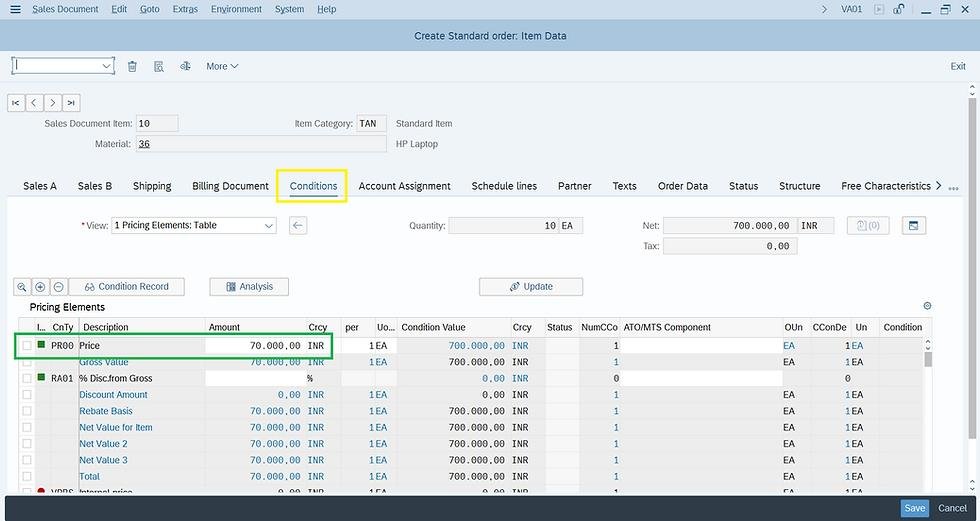
Task: Switch to the Shipping tab
Action: point(152,186)
